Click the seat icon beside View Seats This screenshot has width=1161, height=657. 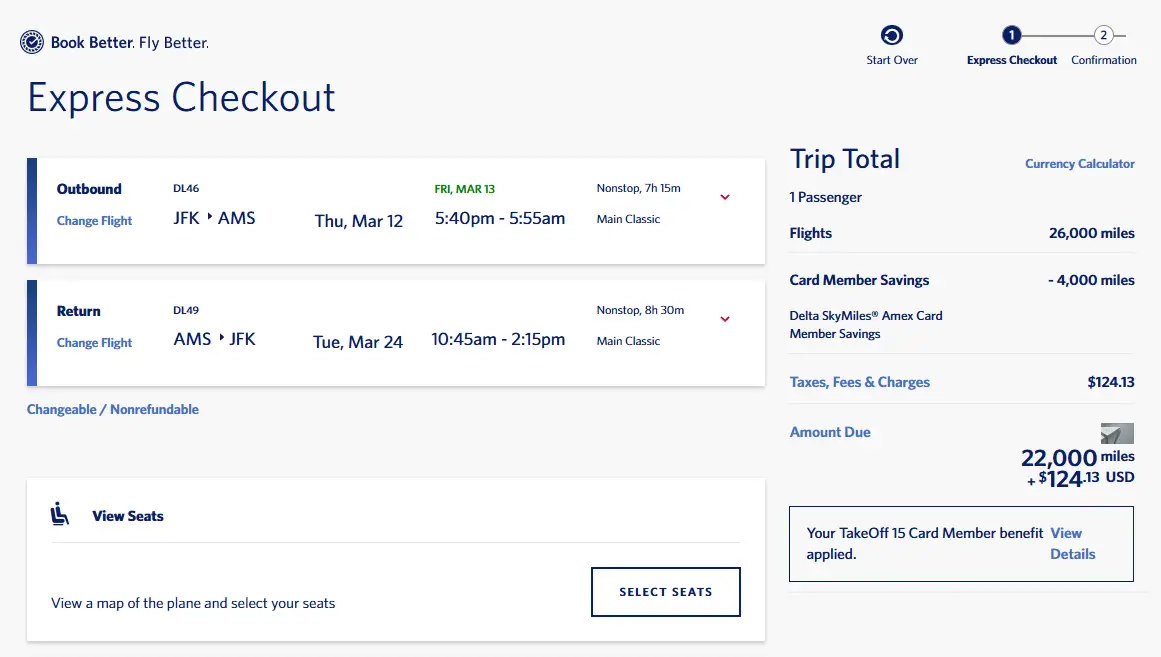[x=60, y=515]
